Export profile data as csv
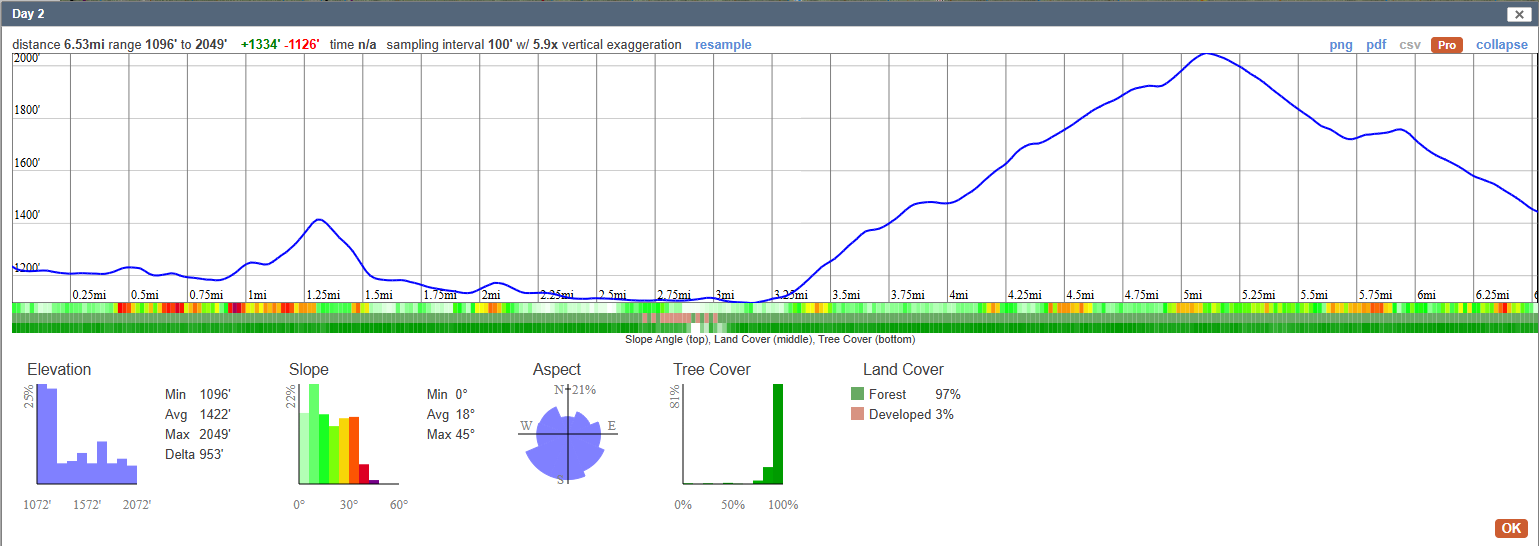Screen dimensions: 1539x546 pos(1410,45)
